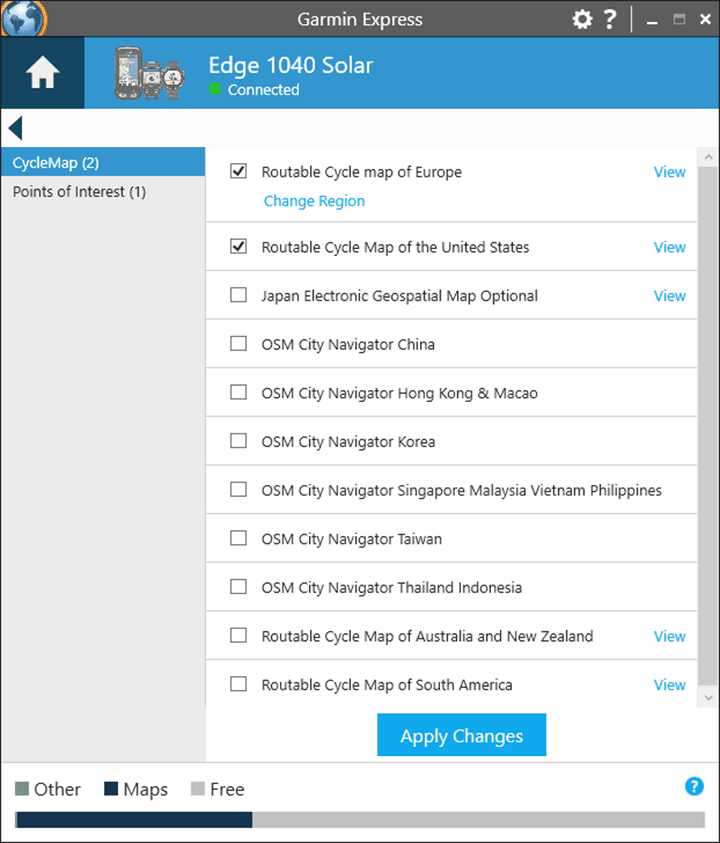Screen dimensions: 720x843
Task: Click the storage usage bar
Action: tap(360, 820)
